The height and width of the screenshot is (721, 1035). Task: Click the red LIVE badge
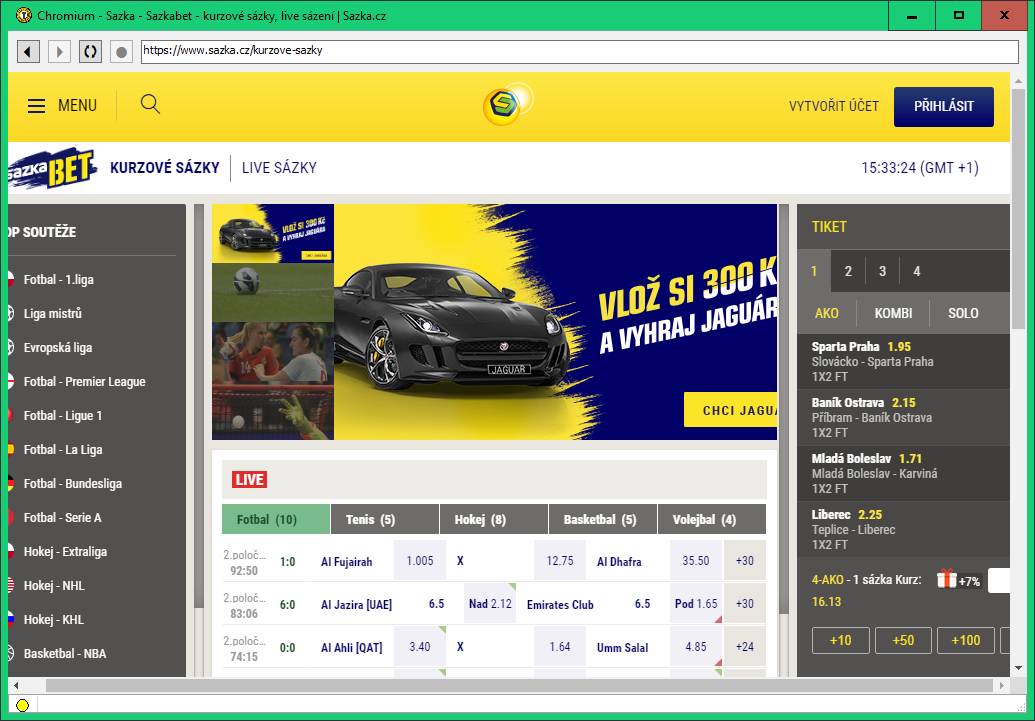pyautogui.click(x=250, y=480)
